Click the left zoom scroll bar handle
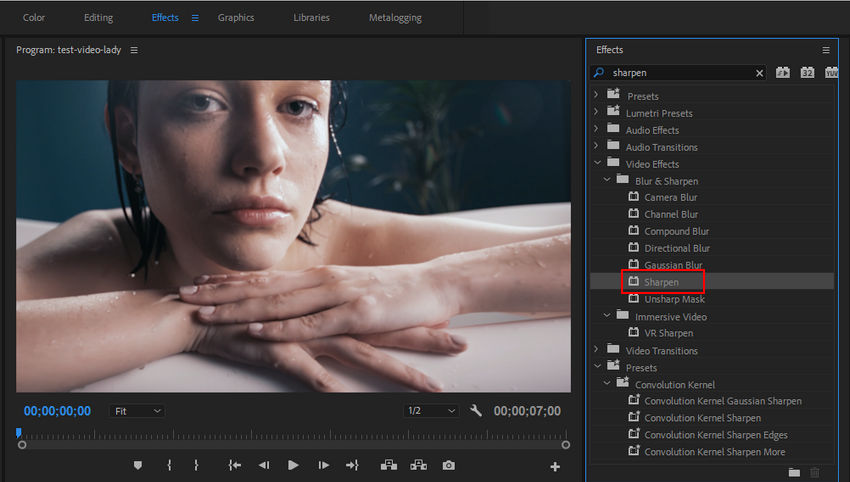Image resolution: width=850 pixels, height=482 pixels. (22, 445)
